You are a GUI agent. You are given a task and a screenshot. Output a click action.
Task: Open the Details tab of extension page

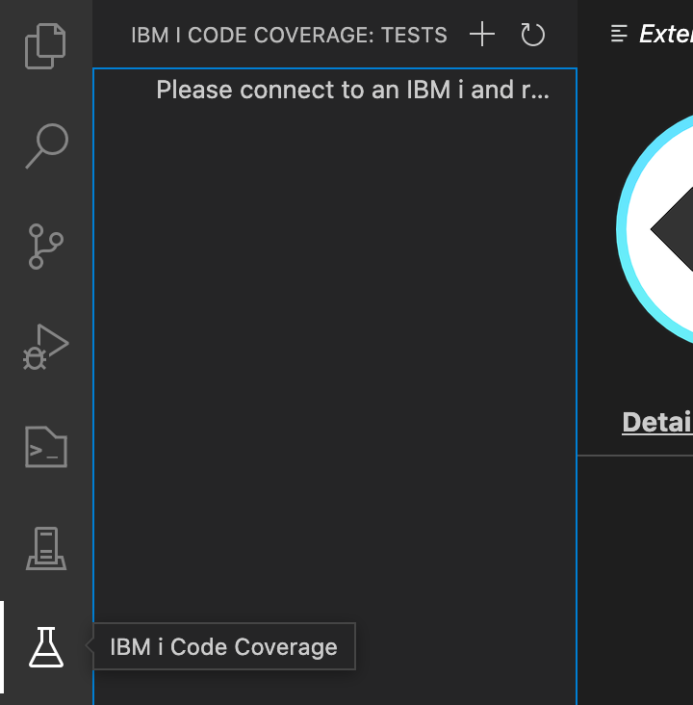click(x=657, y=422)
